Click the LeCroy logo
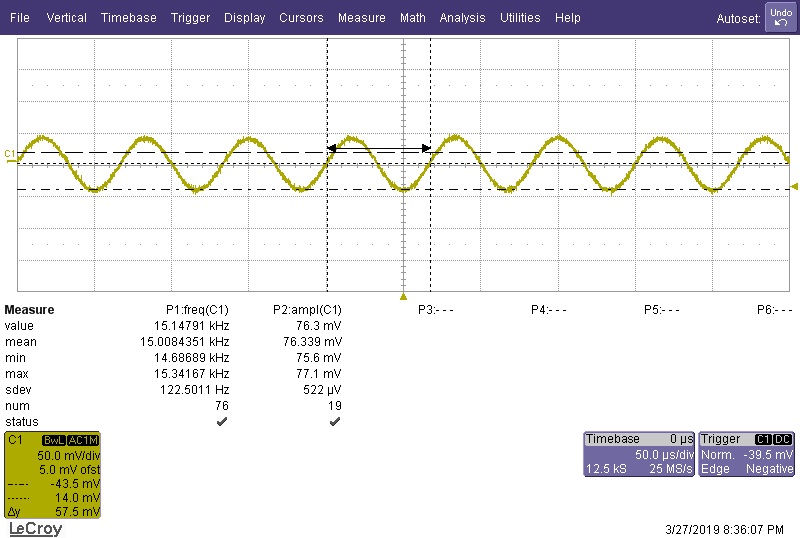800x538 pixels. [36, 529]
